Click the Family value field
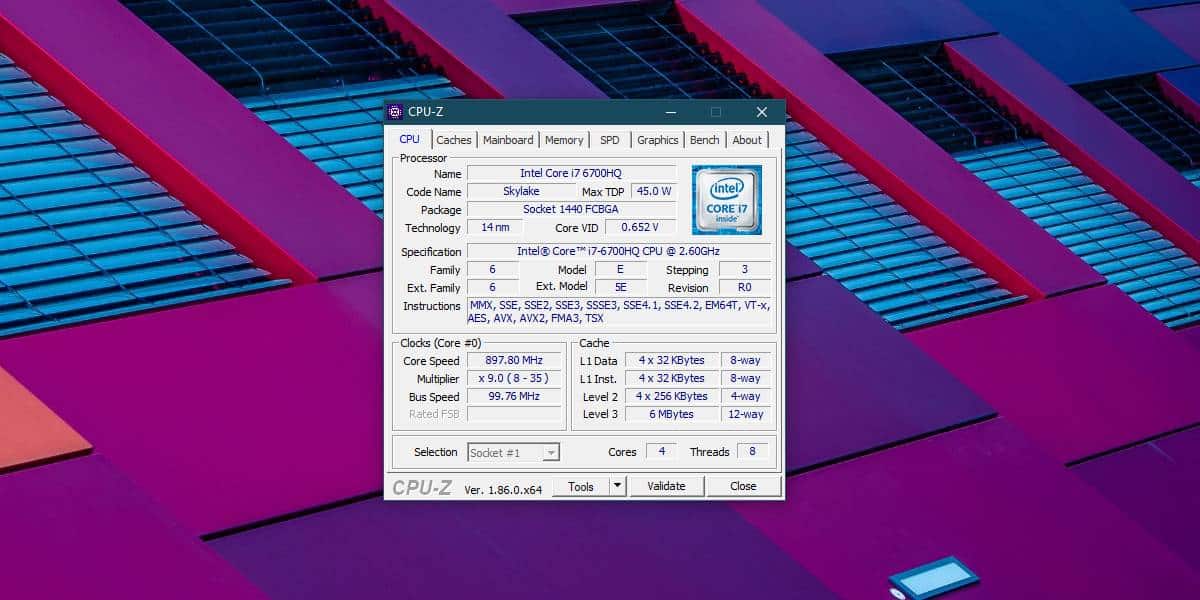This screenshot has width=1200, height=600. [x=492, y=269]
